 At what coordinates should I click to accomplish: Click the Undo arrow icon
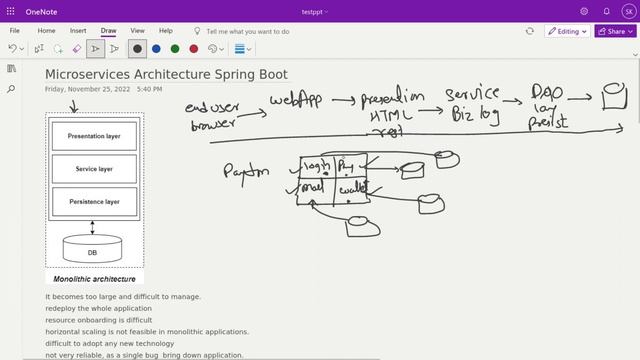(12, 49)
